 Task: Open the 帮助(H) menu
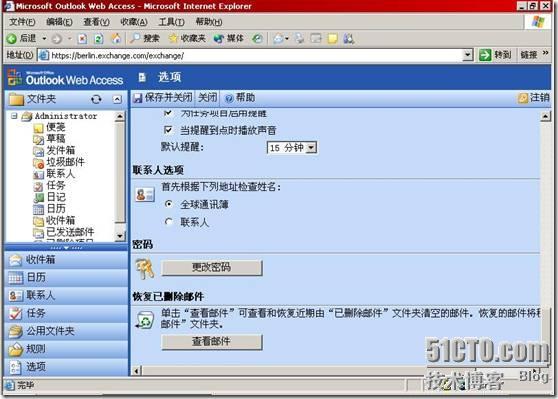coord(209,22)
